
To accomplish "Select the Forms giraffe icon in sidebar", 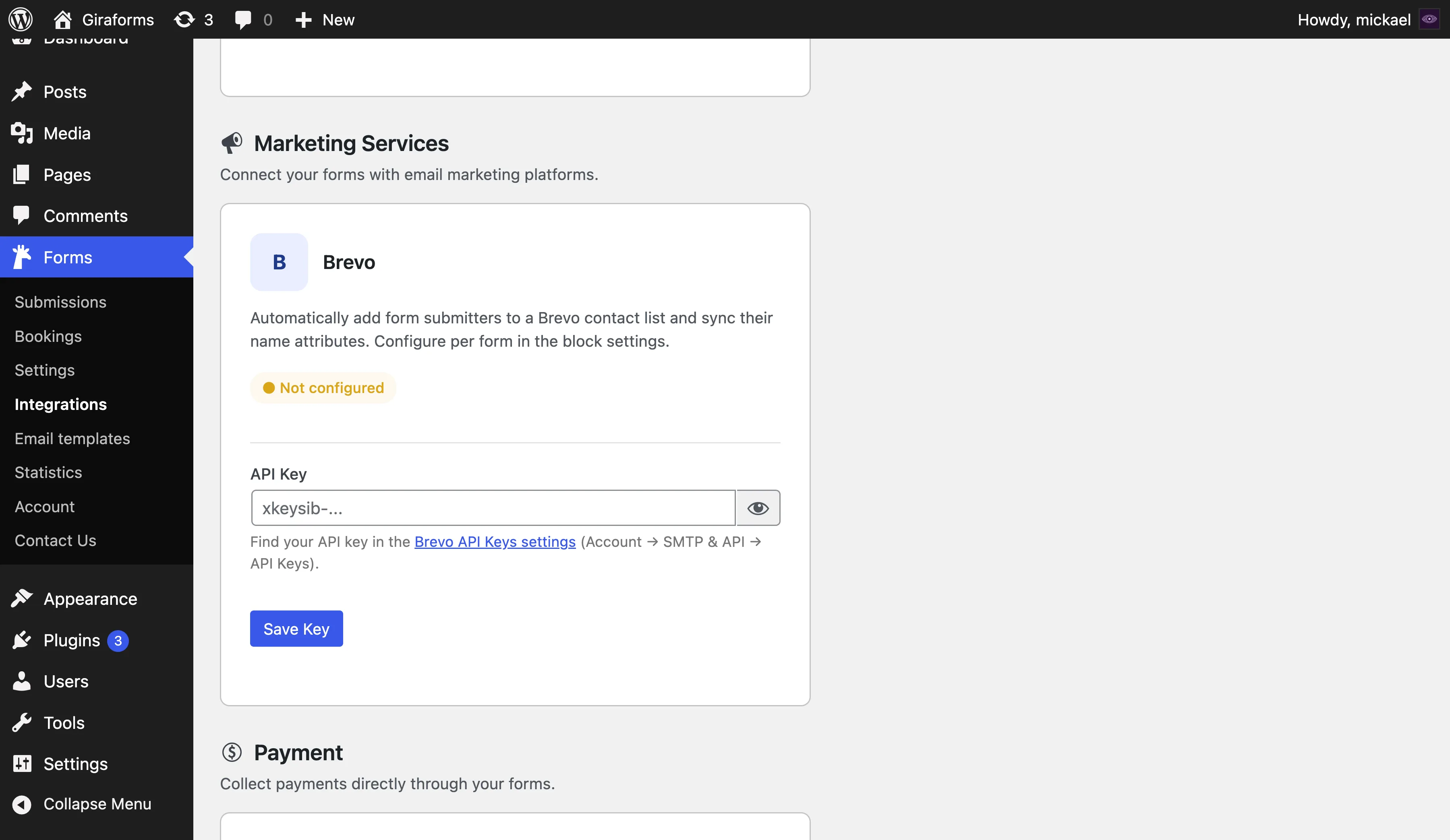I will pyautogui.click(x=23, y=257).
